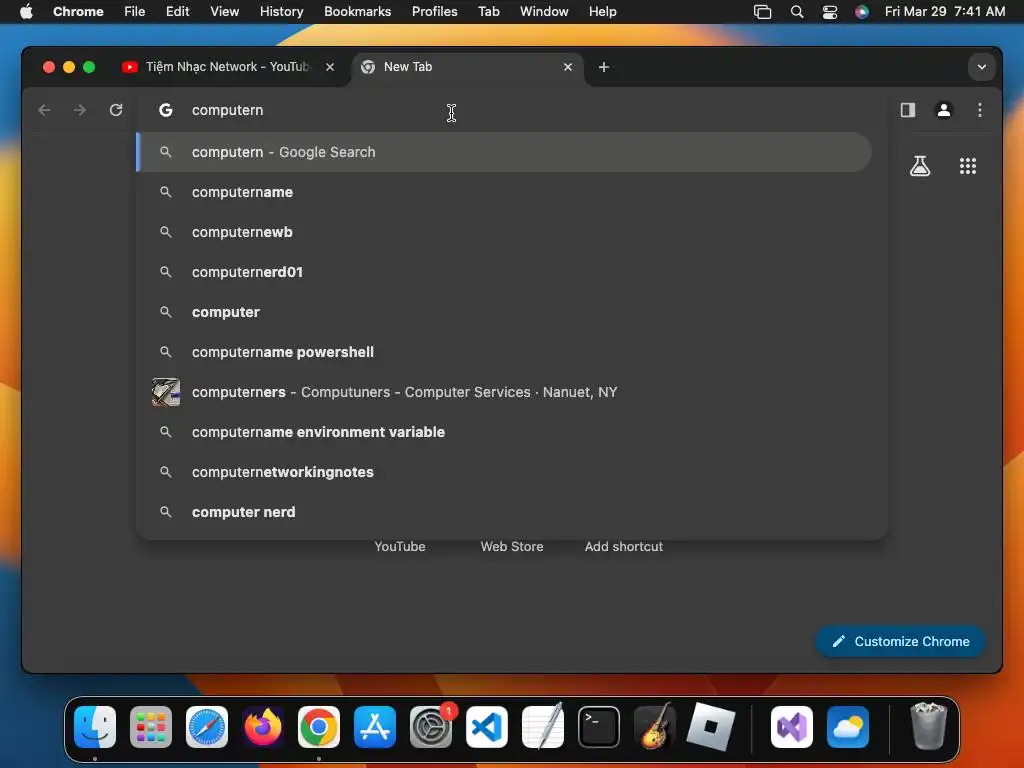Select suggestion computername
Image resolution: width=1024 pixels, height=768 pixels.
(504, 192)
